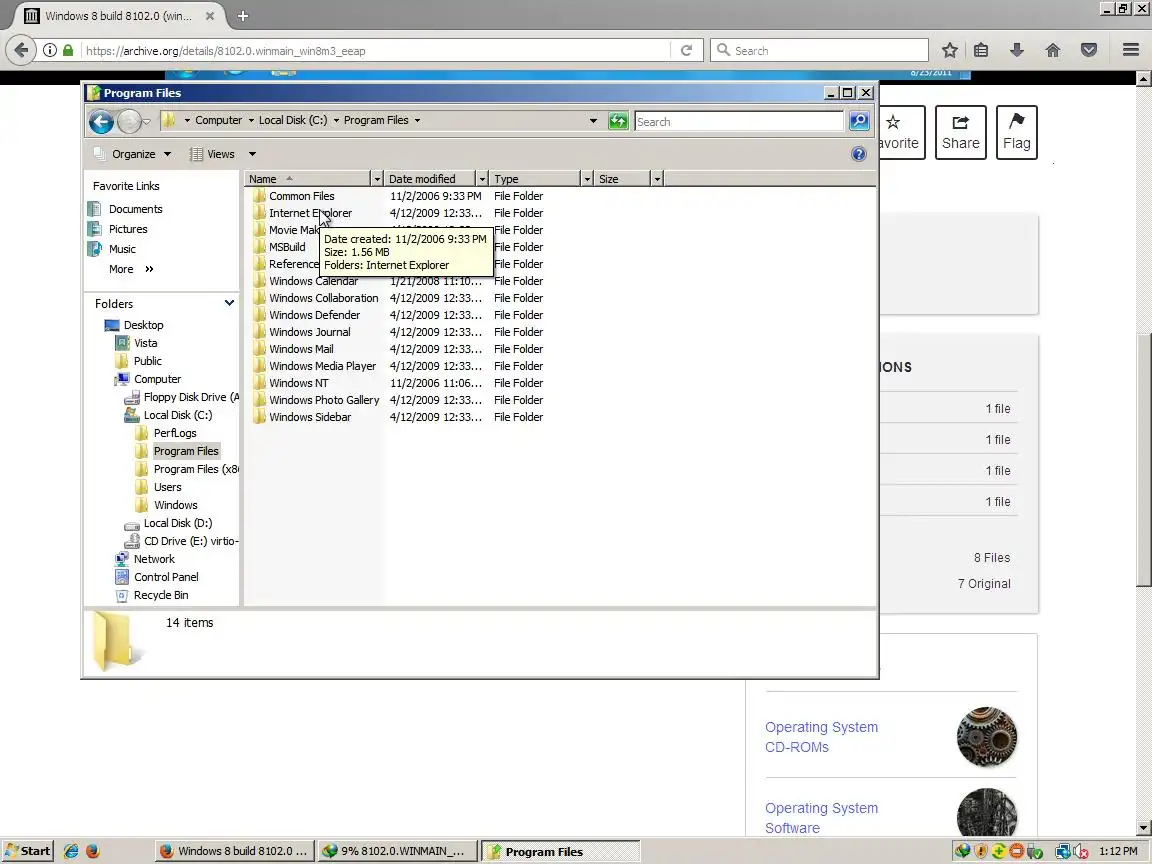
Task: Open Name column filter dropdown
Action: (x=377, y=179)
